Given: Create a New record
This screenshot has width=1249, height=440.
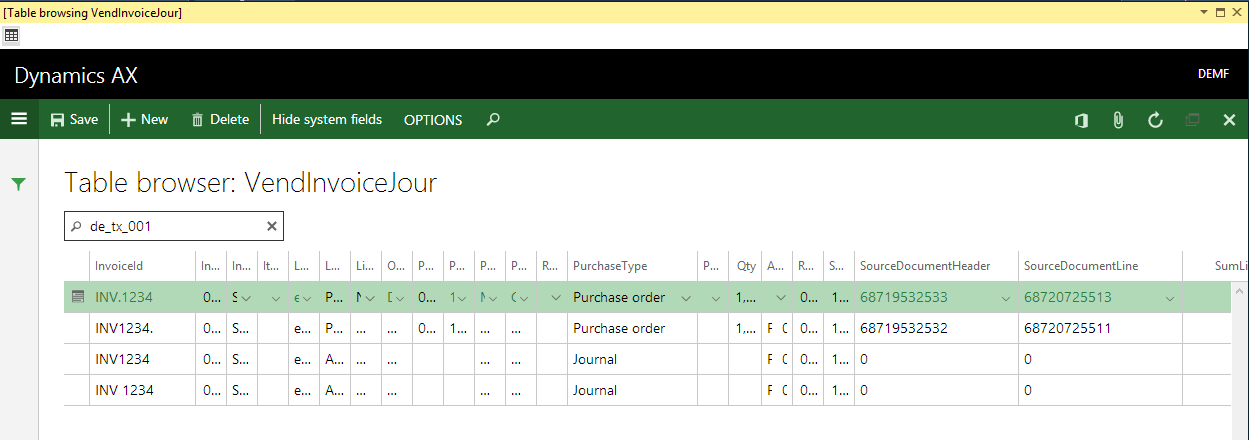Looking at the screenshot, I should [x=144, y=119].
